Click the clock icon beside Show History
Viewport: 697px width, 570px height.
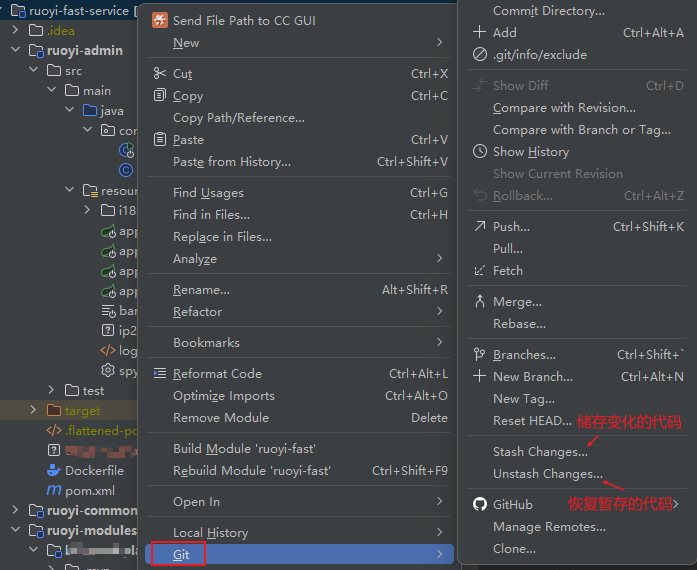[480, 151]
